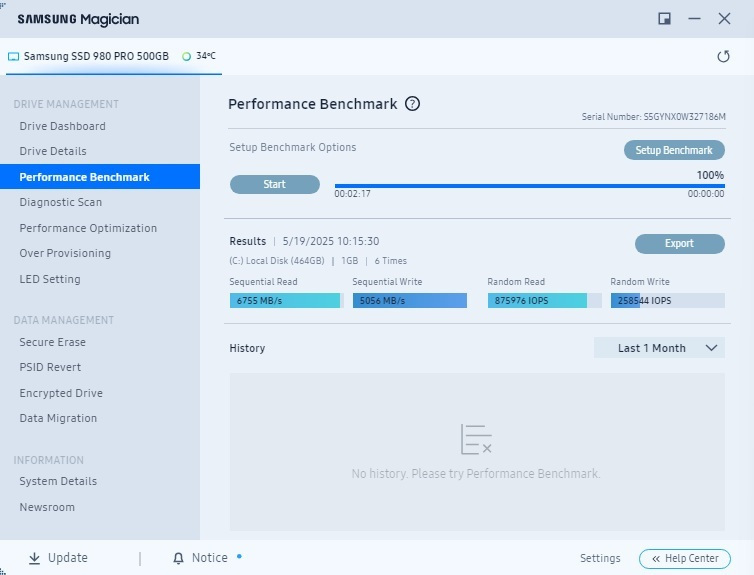View System Details

click(x=58, y=481)
